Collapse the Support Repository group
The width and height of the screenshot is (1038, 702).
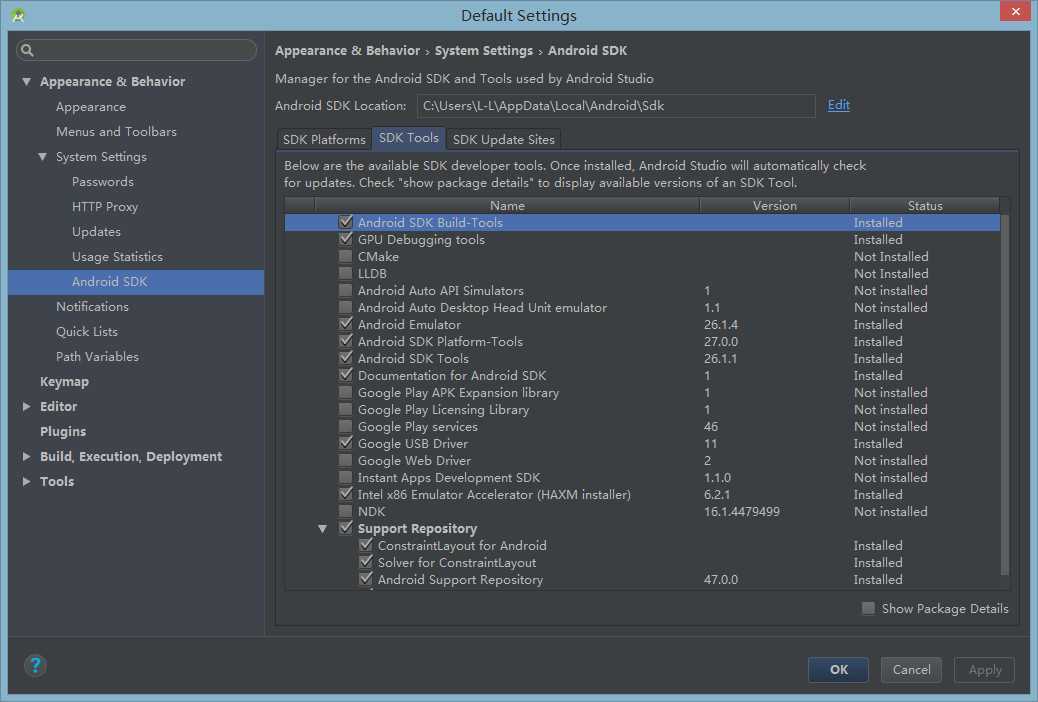coord(323,529)
